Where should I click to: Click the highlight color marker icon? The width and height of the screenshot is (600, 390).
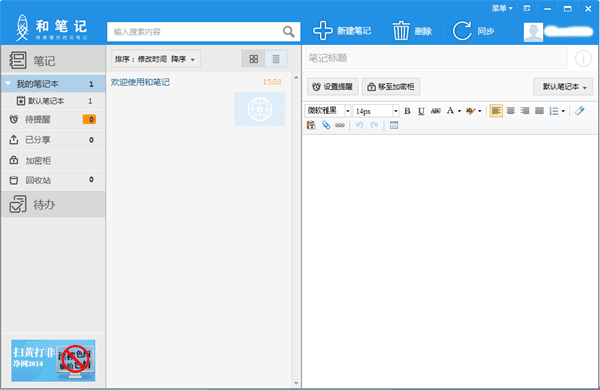pyautogui.click(x=470, y=111)
